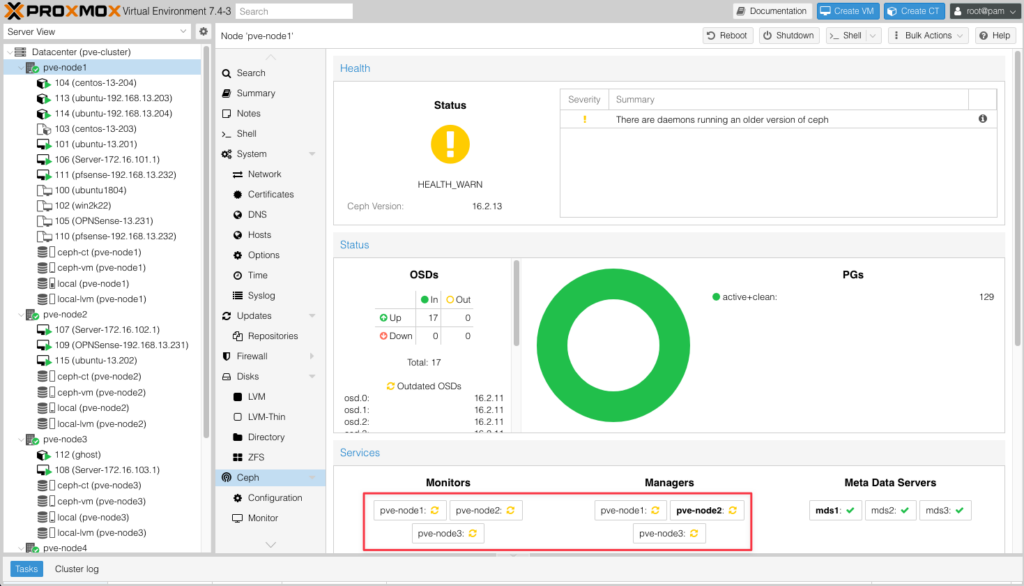The height and width of the screenshot is (586, 1024).
Task: Click the green PGs donut chart
Action: (613, 345)
